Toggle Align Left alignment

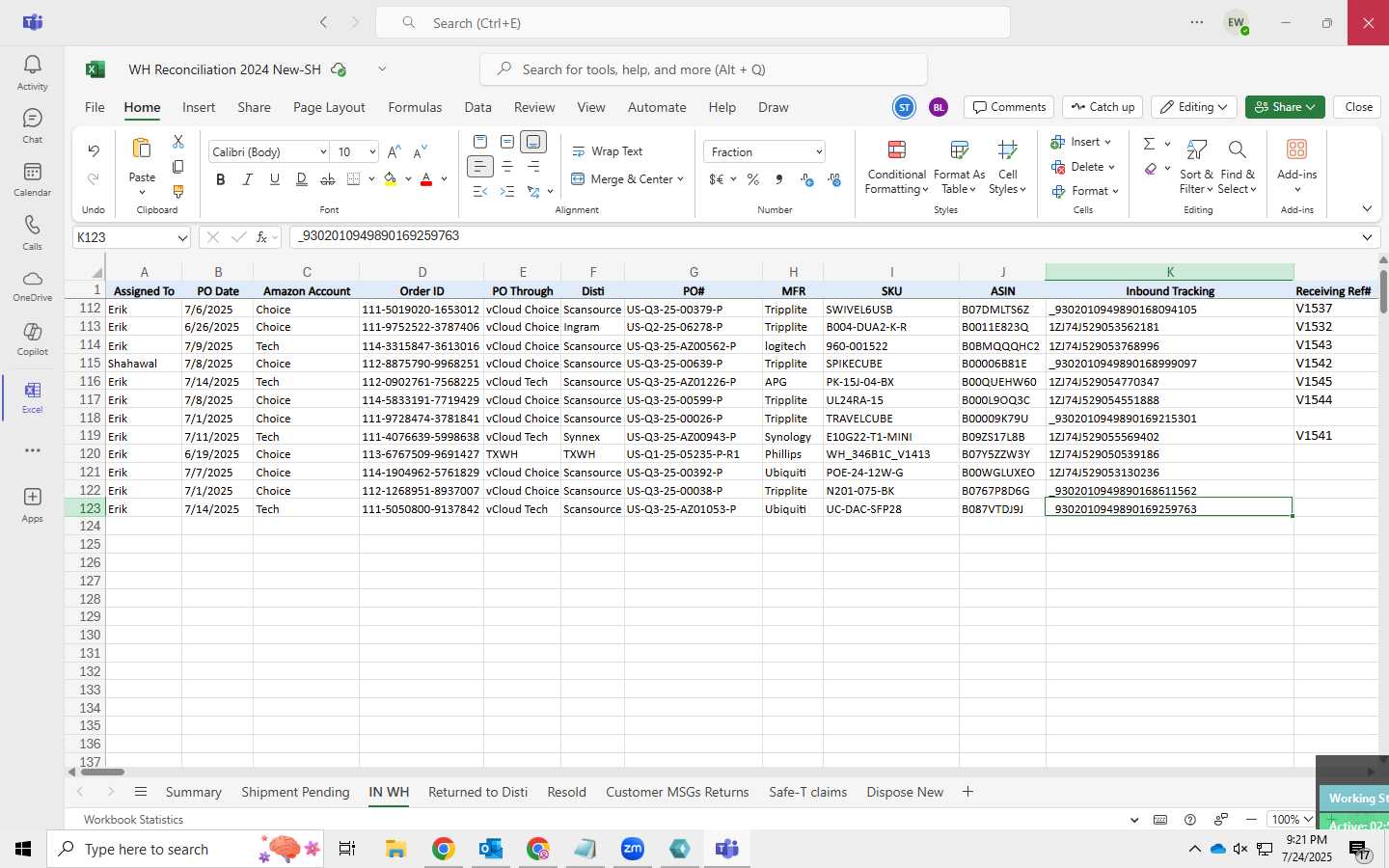click(480, 167)
